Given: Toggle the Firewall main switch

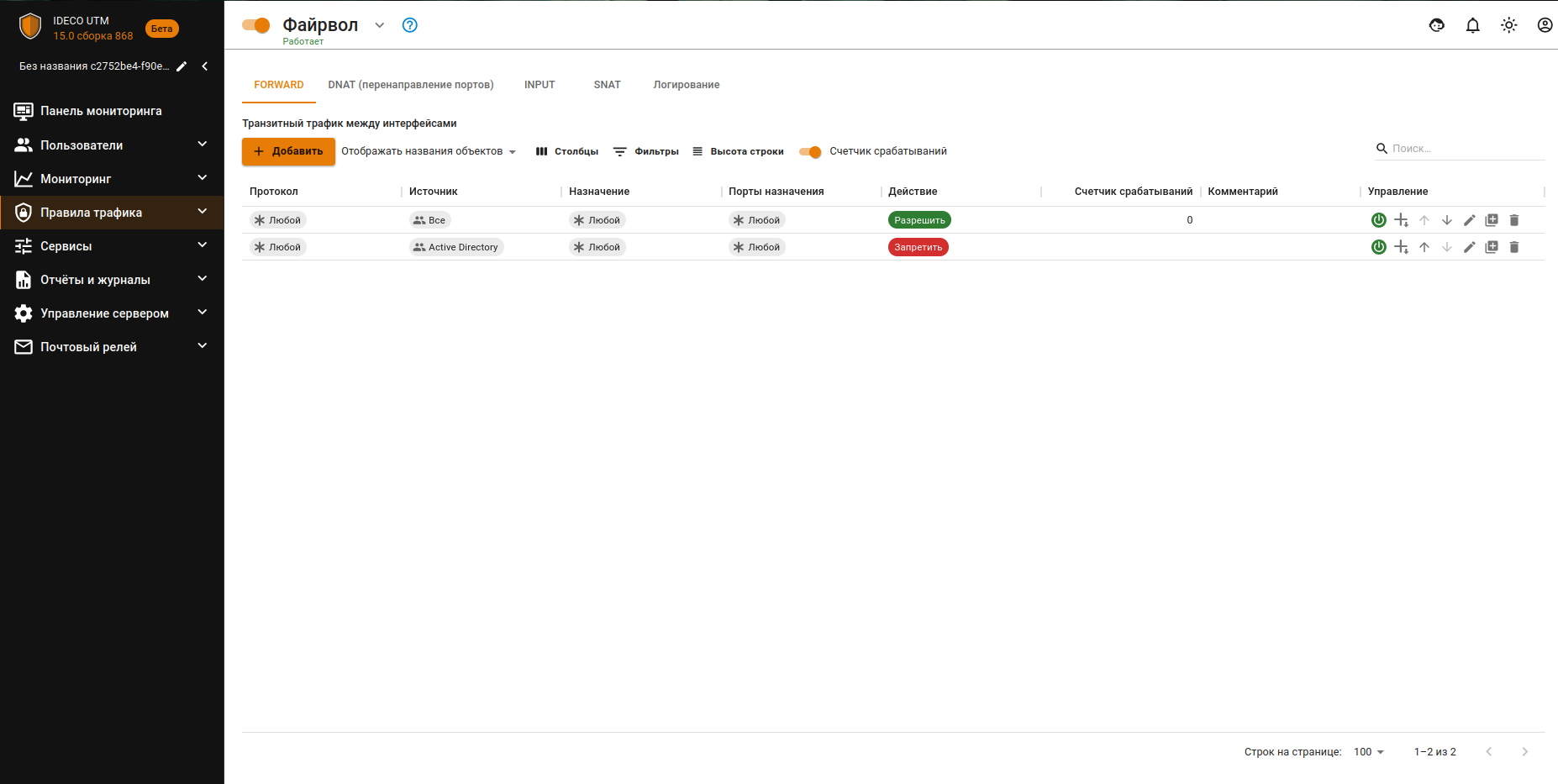Looking at the screenshot, I should (x=256, y=25).
